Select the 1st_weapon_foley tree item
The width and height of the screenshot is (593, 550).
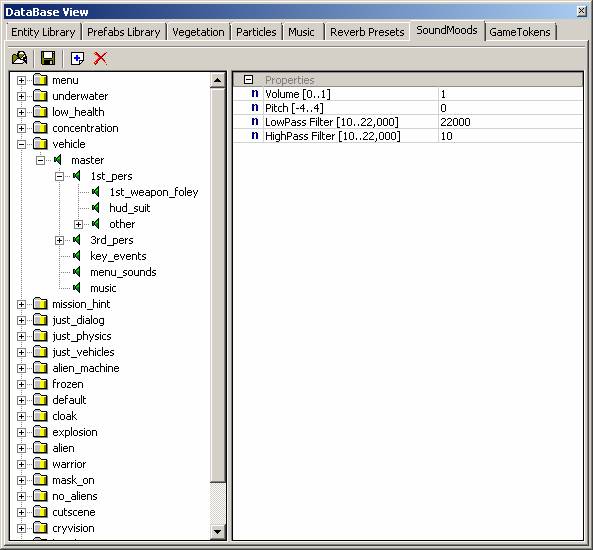(x=154, y=192)
